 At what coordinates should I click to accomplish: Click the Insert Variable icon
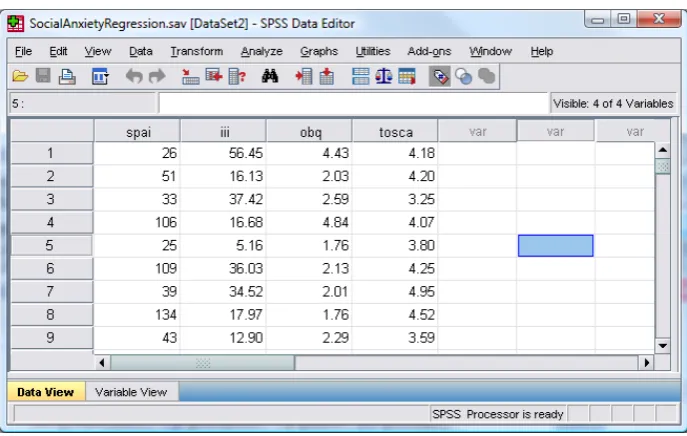coord(326,77)
